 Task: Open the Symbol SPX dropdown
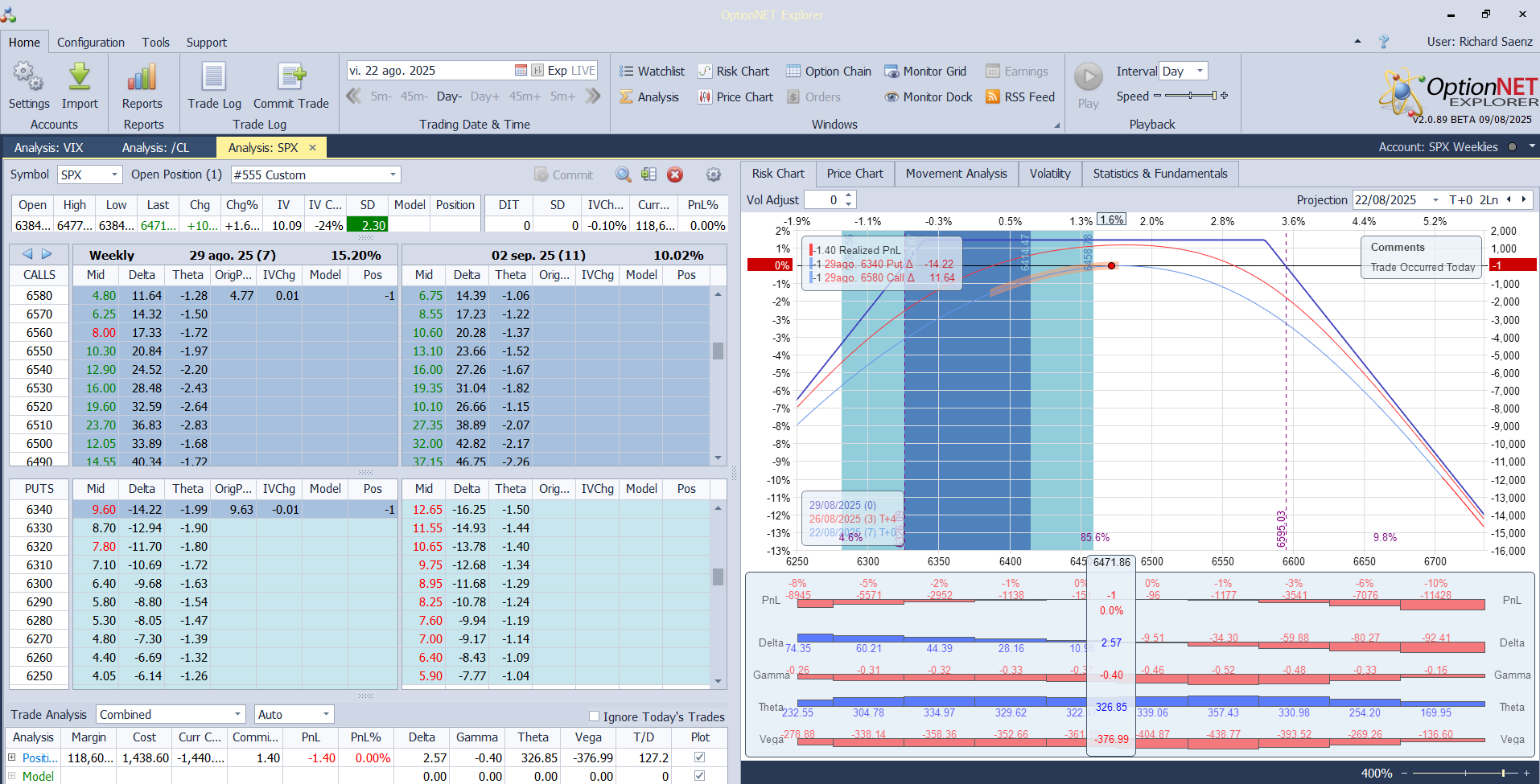pos(114,174)
